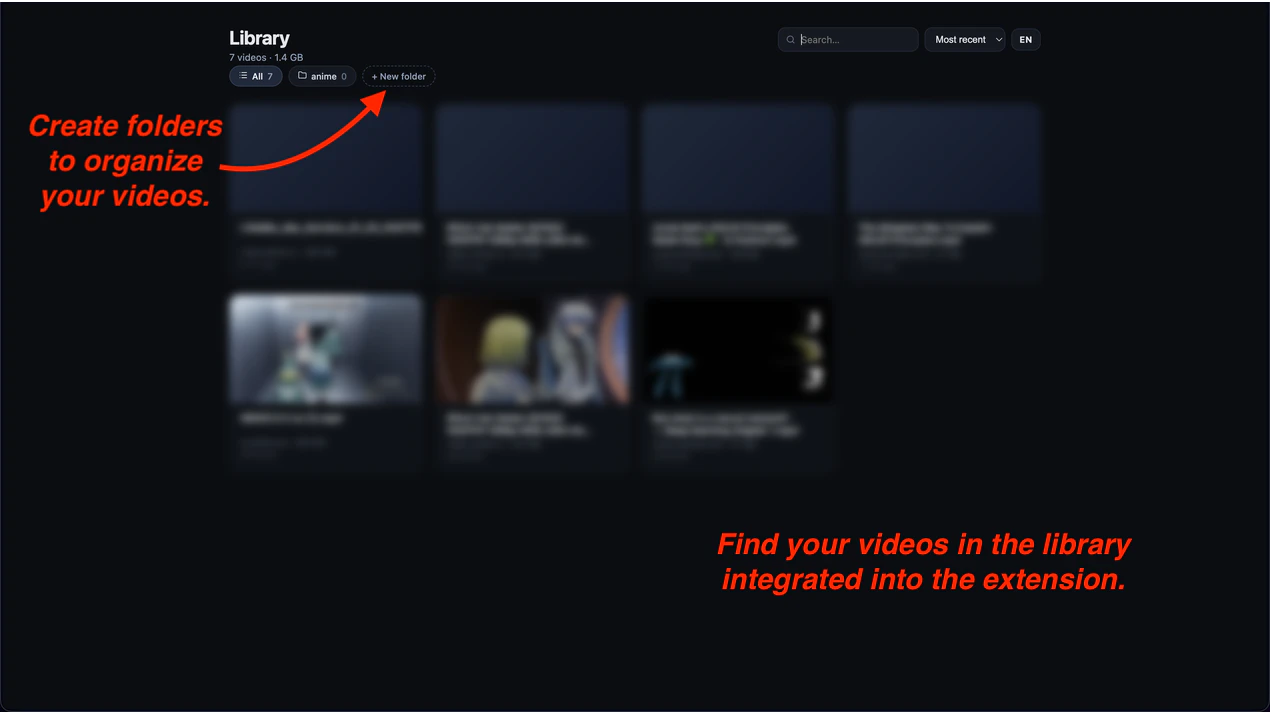
Task: Focus the Search videos field
Action: coord(848,40)
